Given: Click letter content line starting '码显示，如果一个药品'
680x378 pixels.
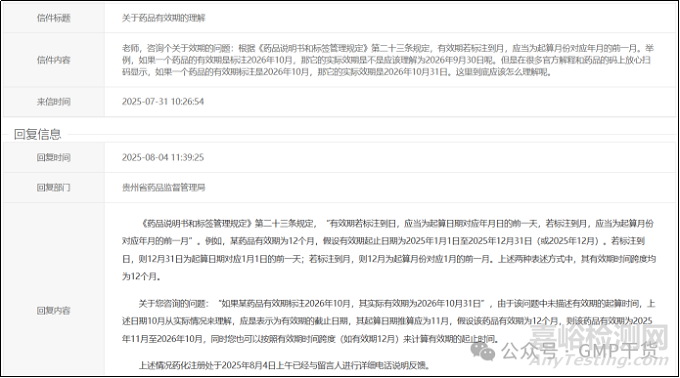Looking at the screenshot, I should point(337,72).
